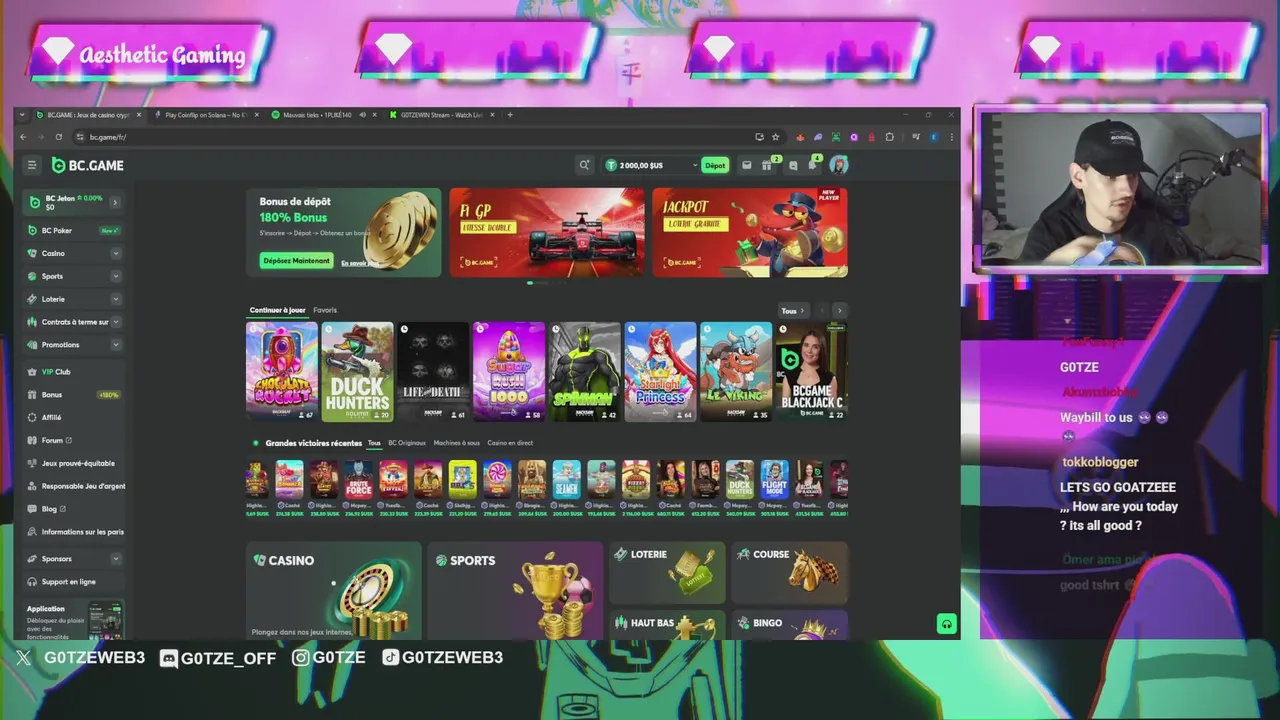Expand the Loterie sidebar section
The image size is (1280, 720).
[116, 299]
